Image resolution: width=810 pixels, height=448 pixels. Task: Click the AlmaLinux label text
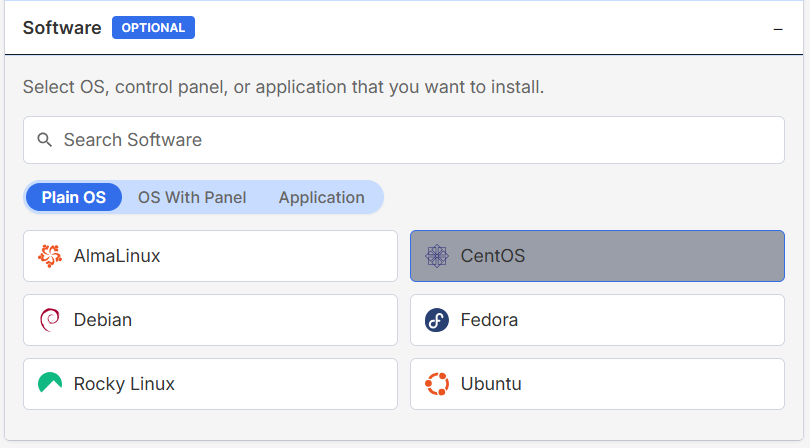point(117,256)
